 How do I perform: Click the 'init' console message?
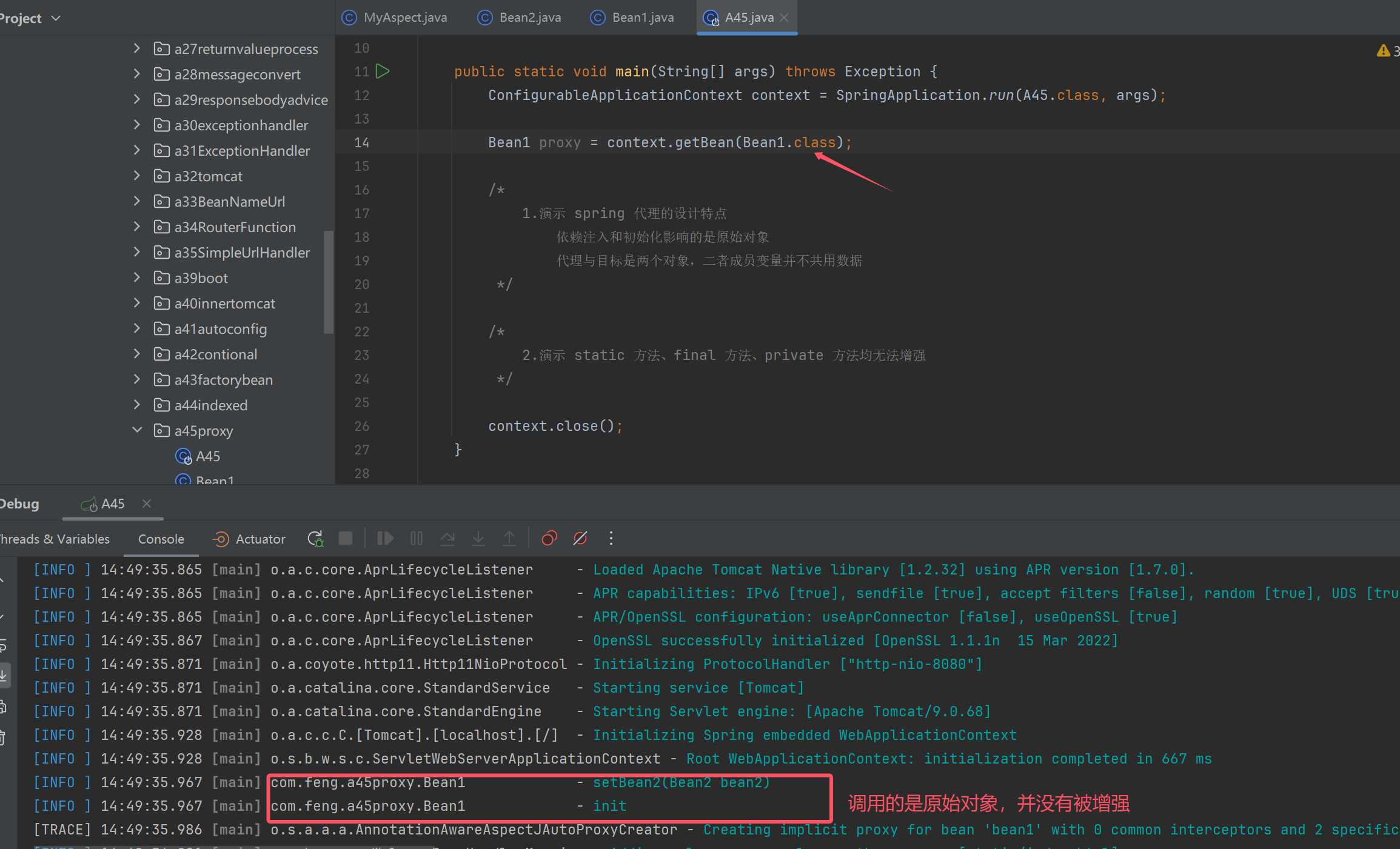click(609, 806)
